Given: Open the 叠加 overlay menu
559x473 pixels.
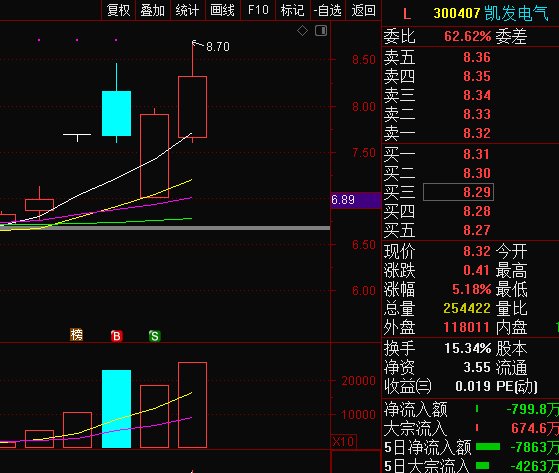Looking at the screenshot, I should 153,10.
